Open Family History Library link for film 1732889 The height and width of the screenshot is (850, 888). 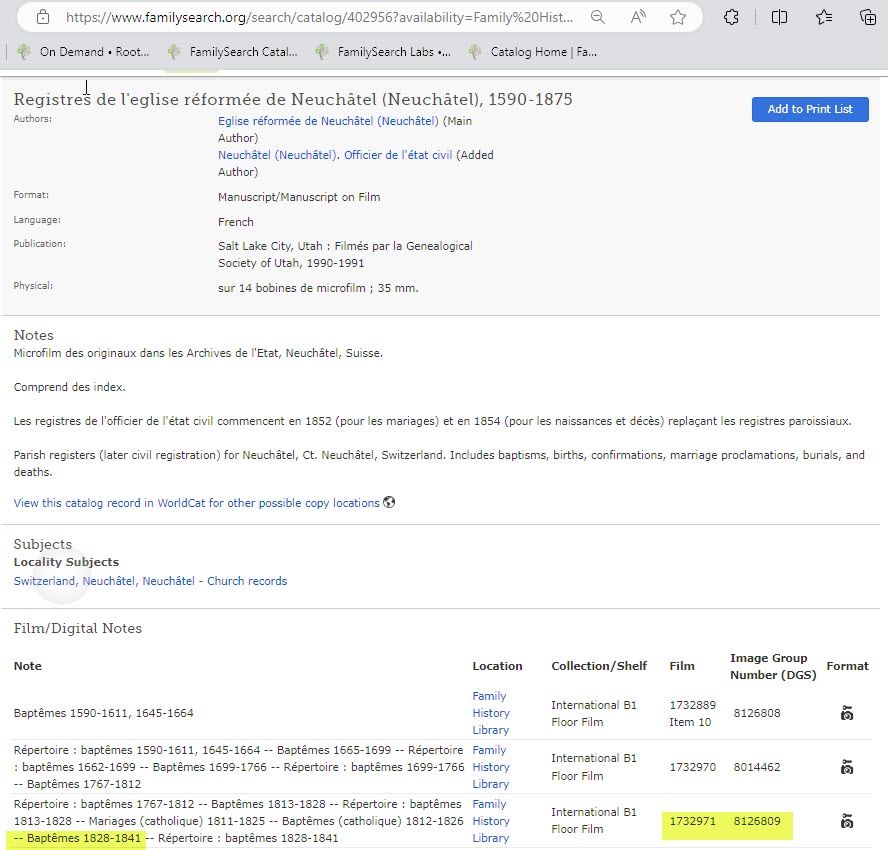(x=491, y=713)
